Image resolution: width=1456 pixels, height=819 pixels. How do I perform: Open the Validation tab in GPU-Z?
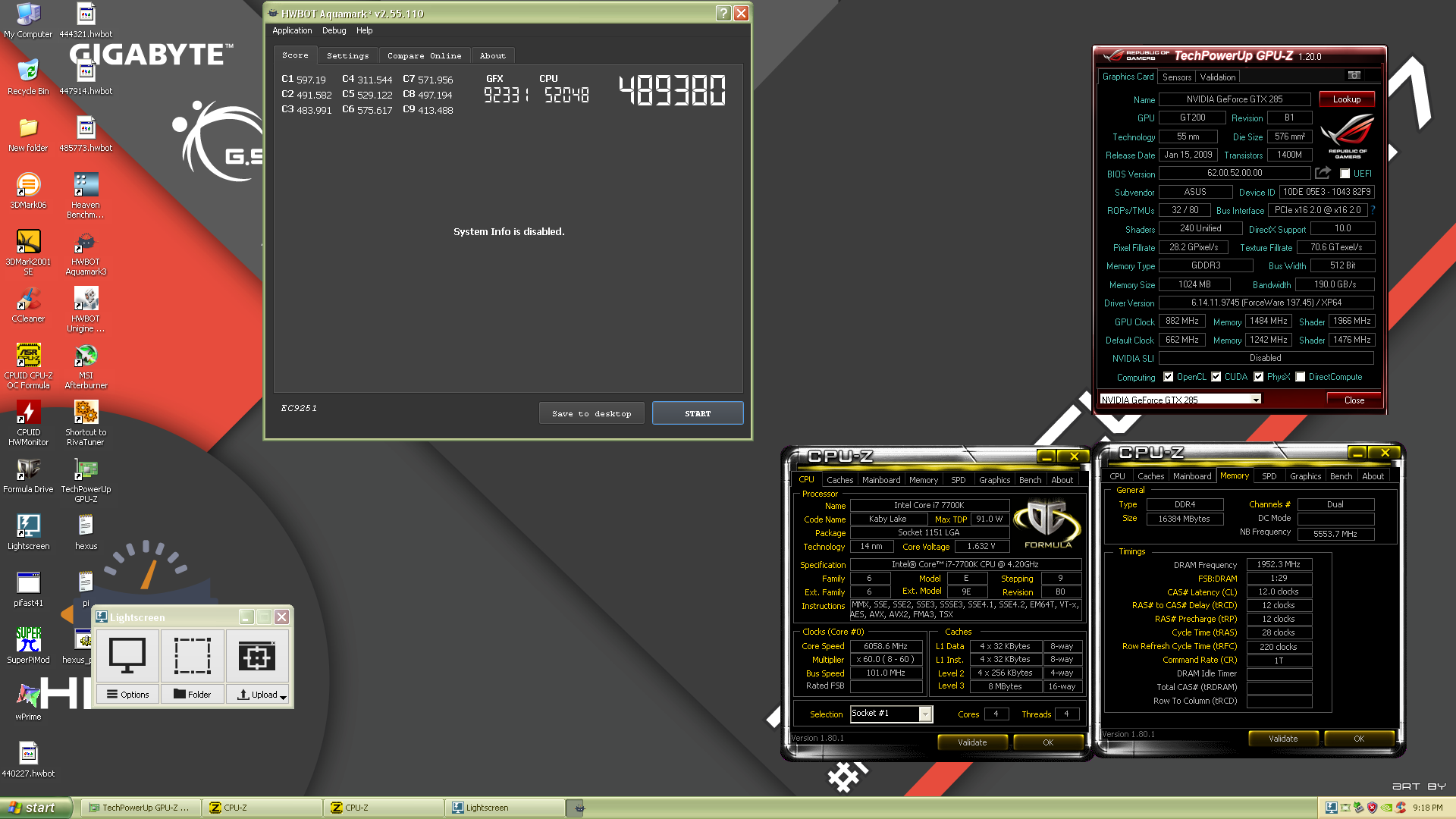click(x=1218, y=77)
